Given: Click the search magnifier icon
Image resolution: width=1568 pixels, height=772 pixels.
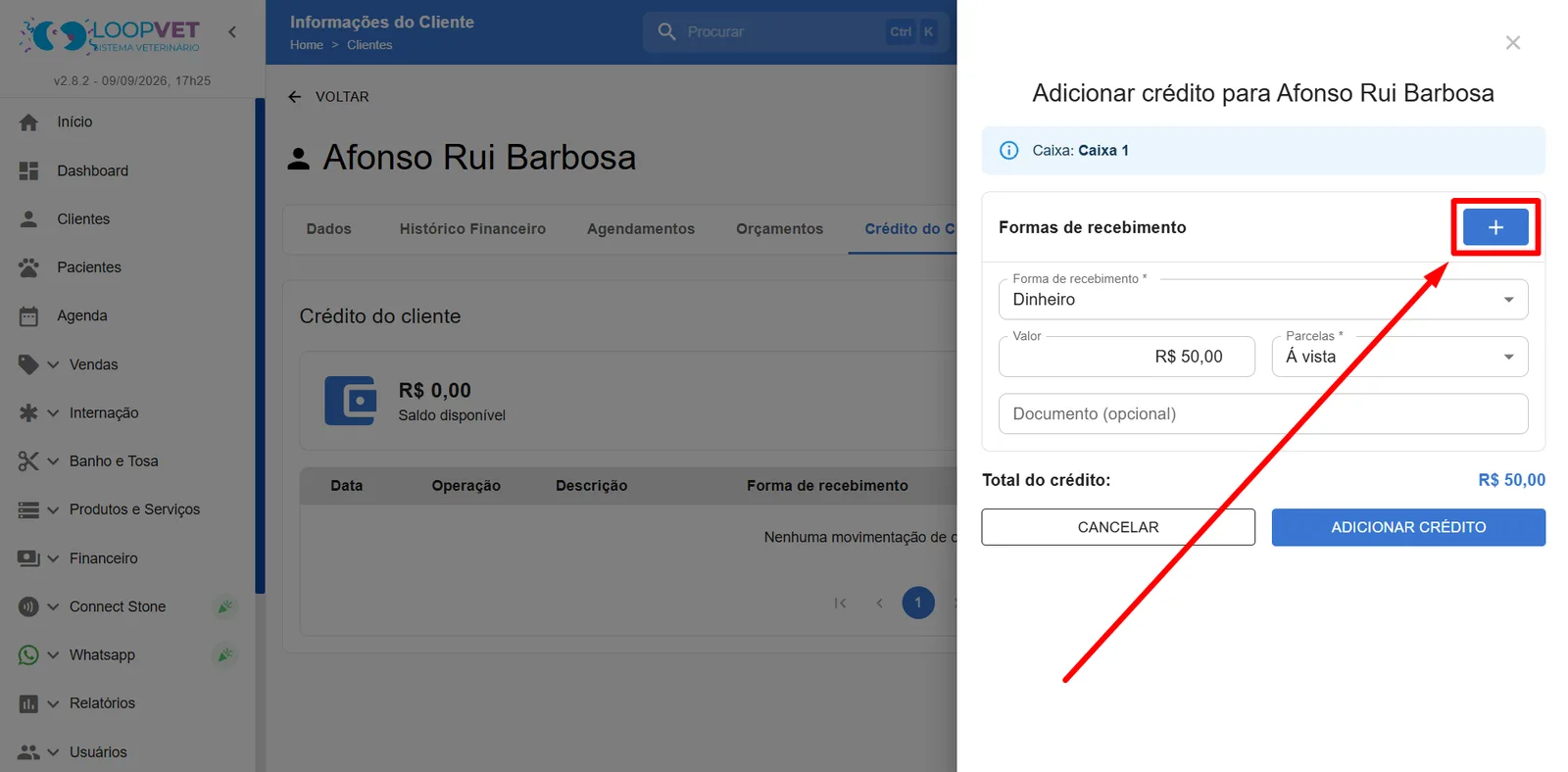Looking at the screenshot, I should point(666,31).
